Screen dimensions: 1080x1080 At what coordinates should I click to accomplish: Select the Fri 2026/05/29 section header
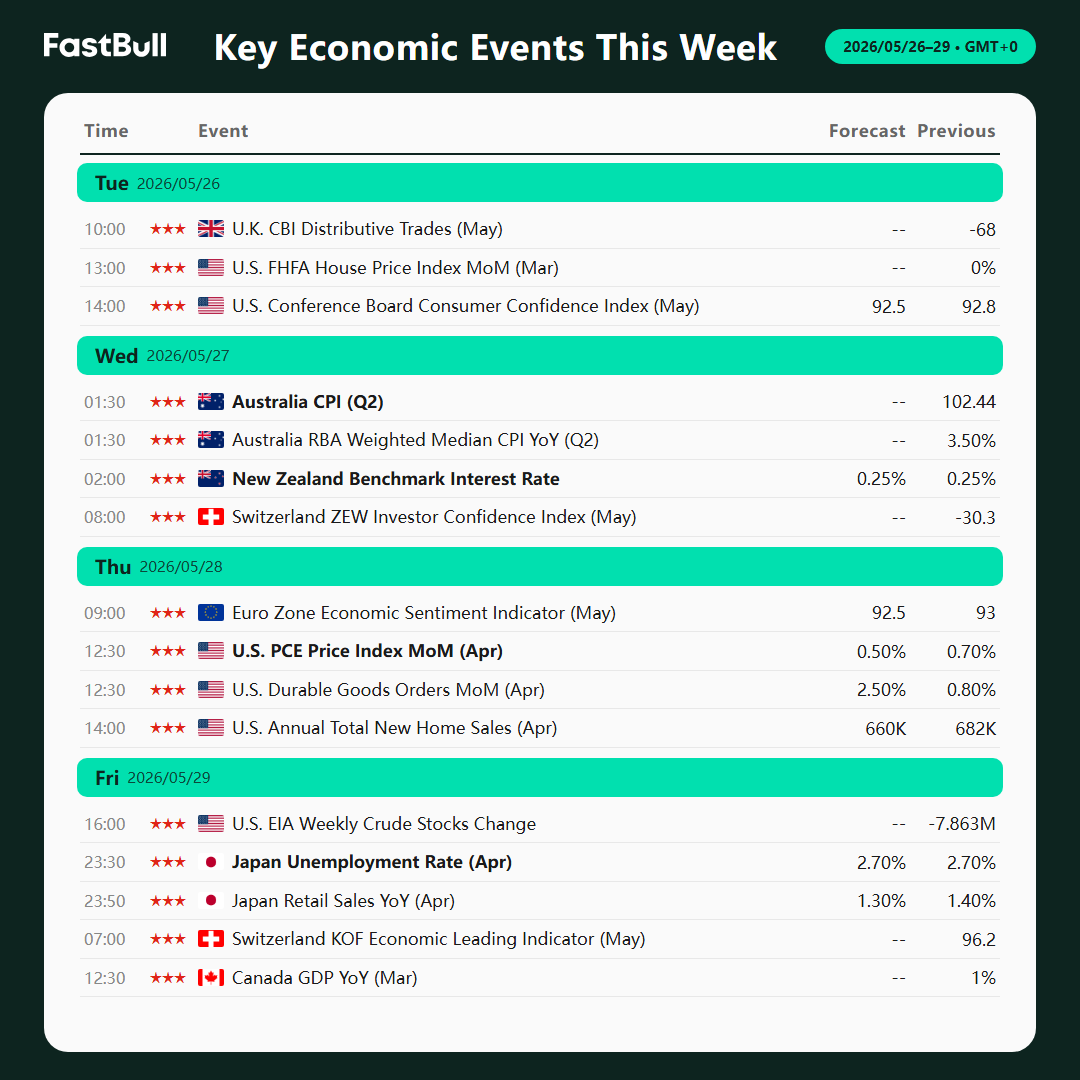[539, 777]
